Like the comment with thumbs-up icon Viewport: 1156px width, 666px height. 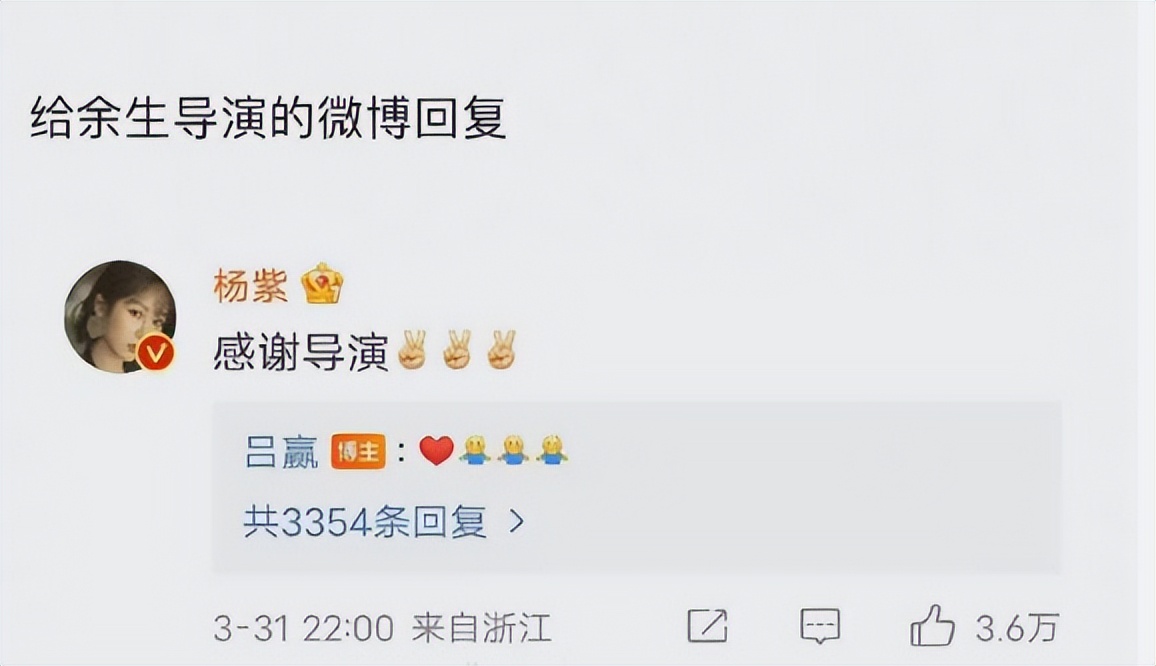pos(932,625)
